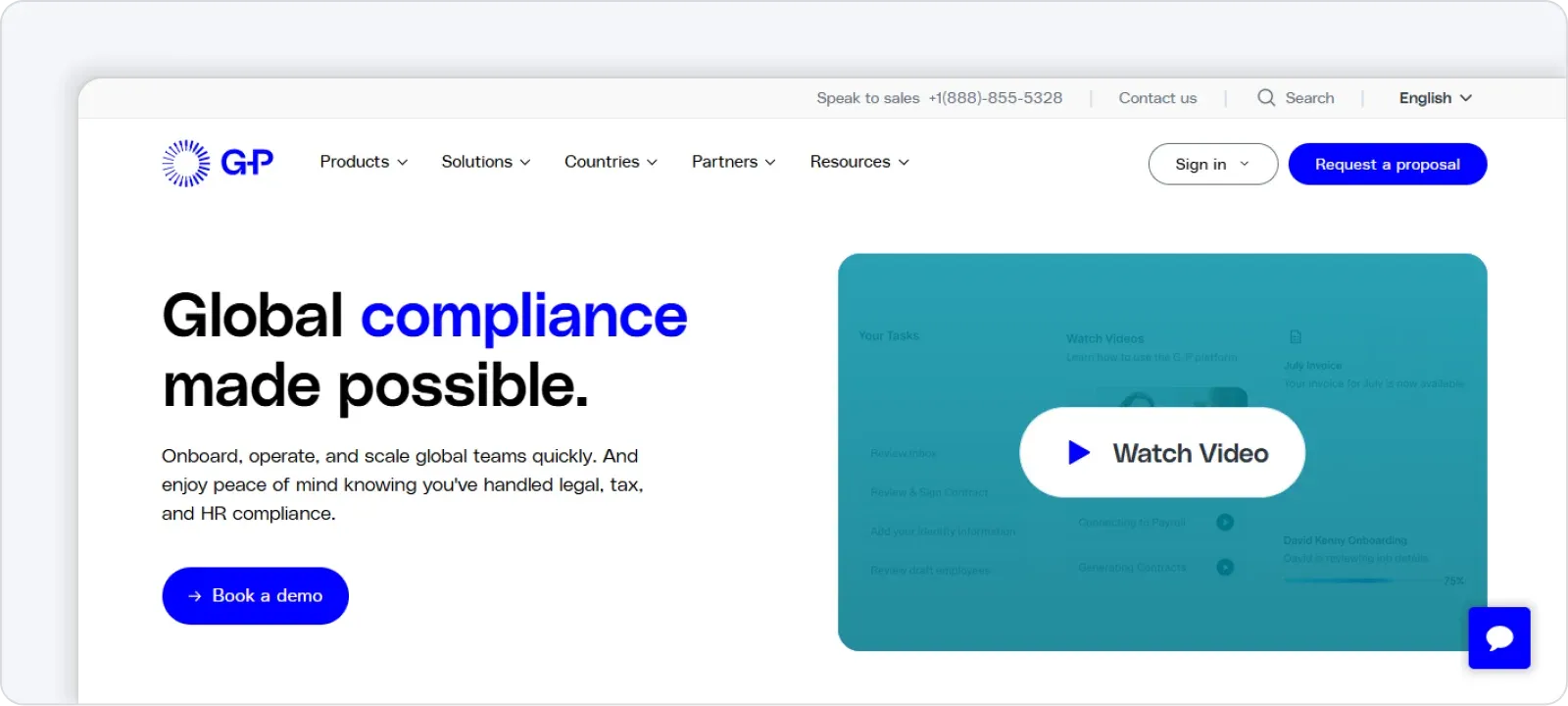
Task: Select the Review & Sign Contract task
Action: (x=929, y=492)
